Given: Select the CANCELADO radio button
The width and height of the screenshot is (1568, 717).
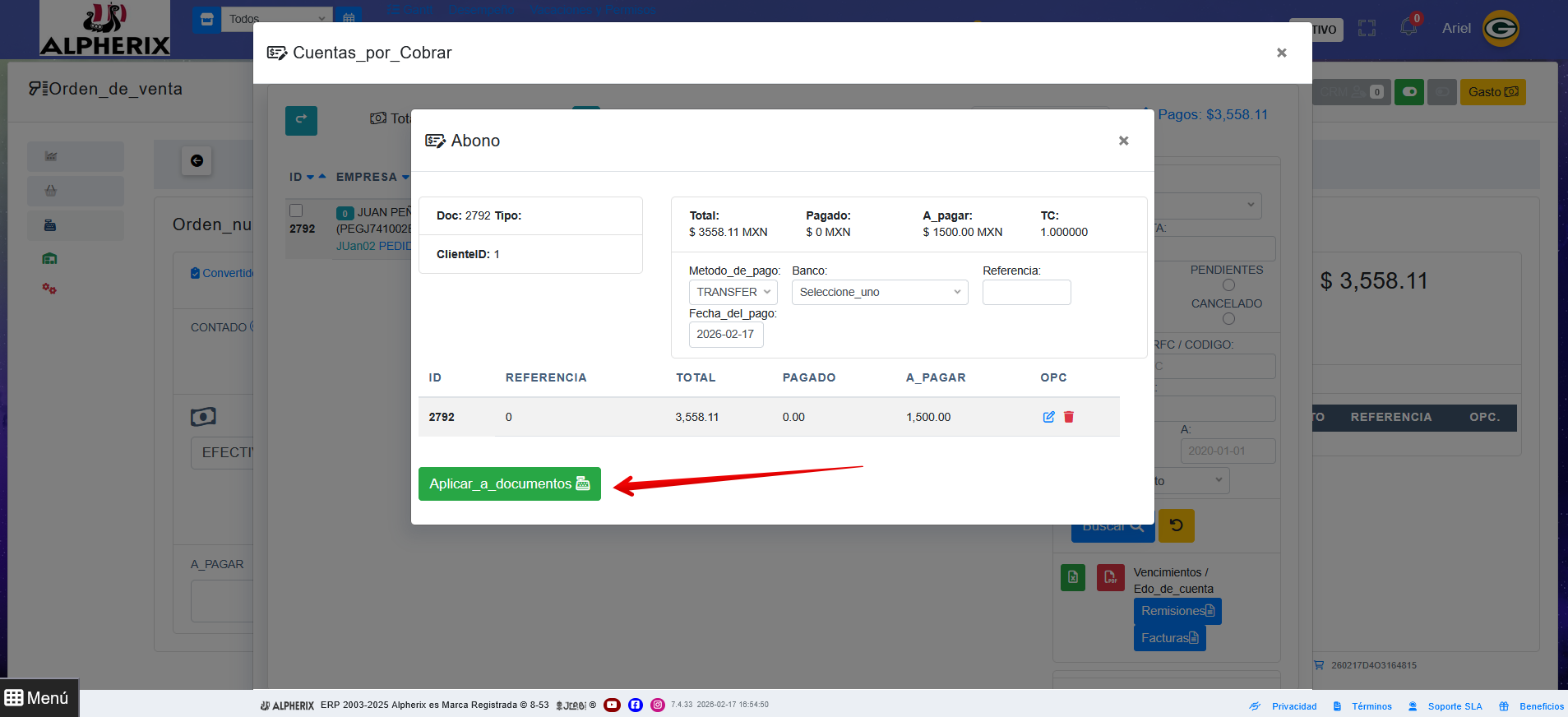Looking at the screenshot, I should point(1228,319).
